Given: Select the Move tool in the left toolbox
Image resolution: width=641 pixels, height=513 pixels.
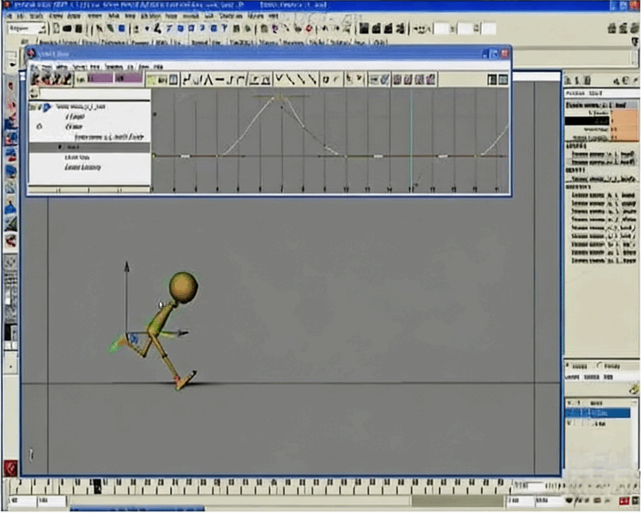Looking at the screenshot, I should tap(11, 123).
